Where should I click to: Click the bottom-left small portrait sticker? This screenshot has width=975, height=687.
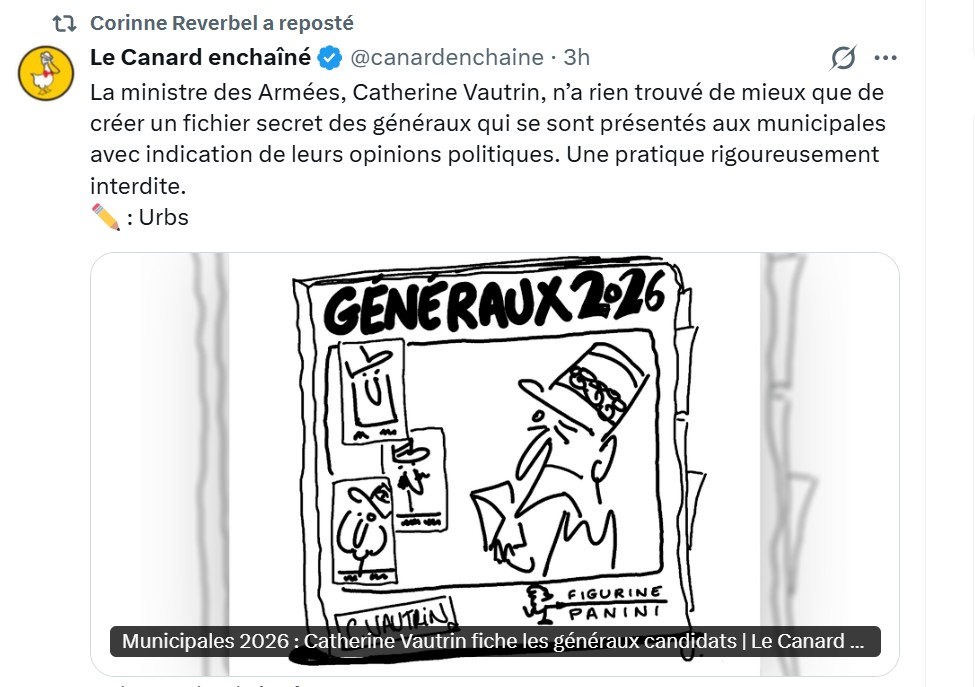tap(364, 530)
